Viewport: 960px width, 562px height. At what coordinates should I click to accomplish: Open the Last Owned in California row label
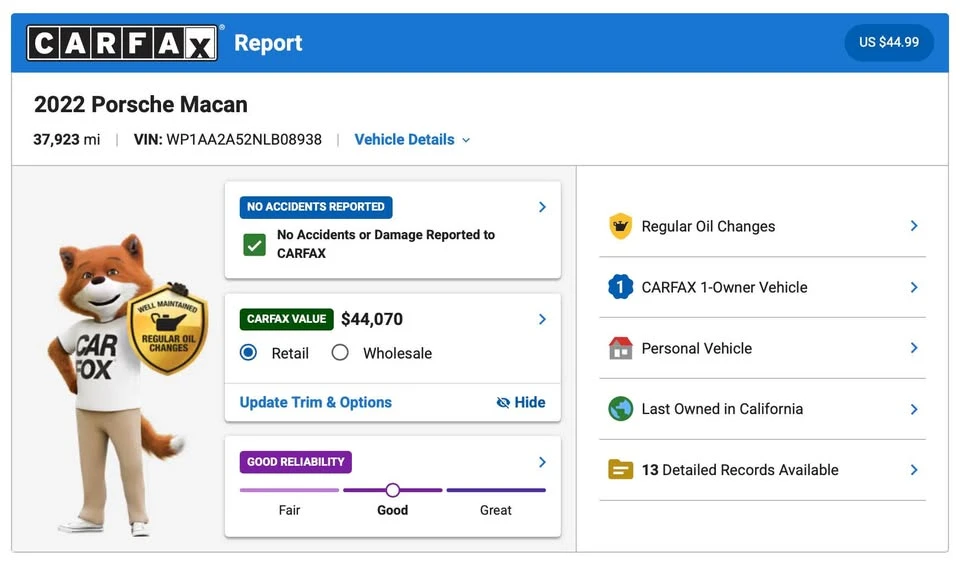722,409
